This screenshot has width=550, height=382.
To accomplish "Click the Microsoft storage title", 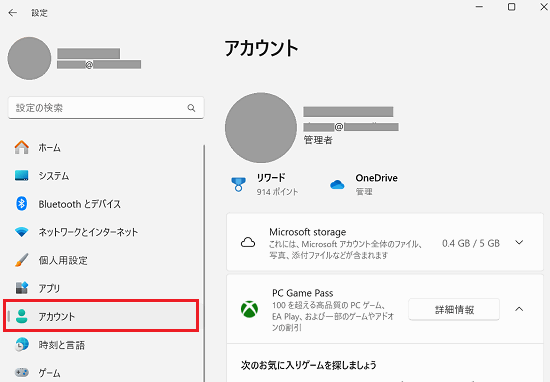I will click(x=308, y=232).
